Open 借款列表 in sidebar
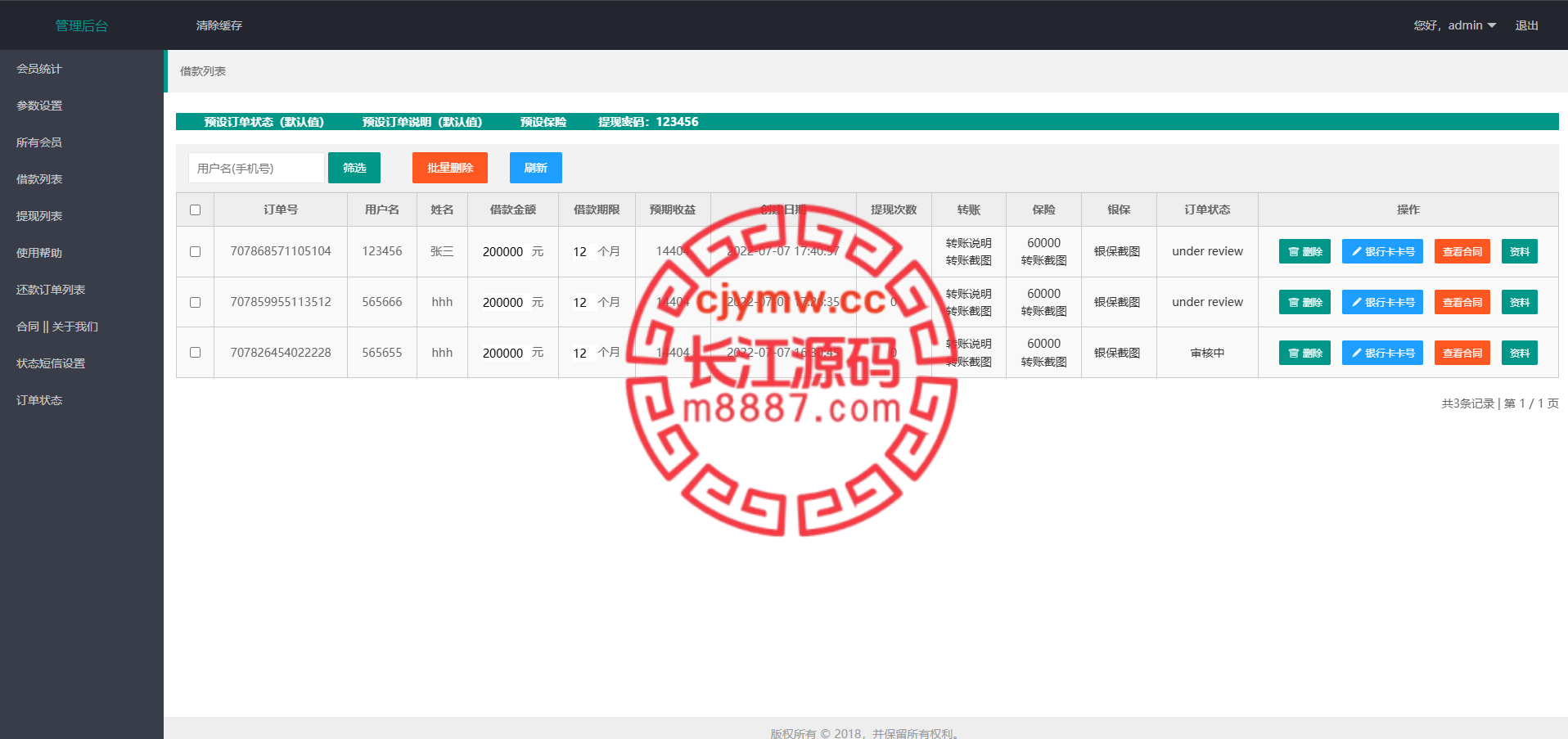 tap(39, 179)
